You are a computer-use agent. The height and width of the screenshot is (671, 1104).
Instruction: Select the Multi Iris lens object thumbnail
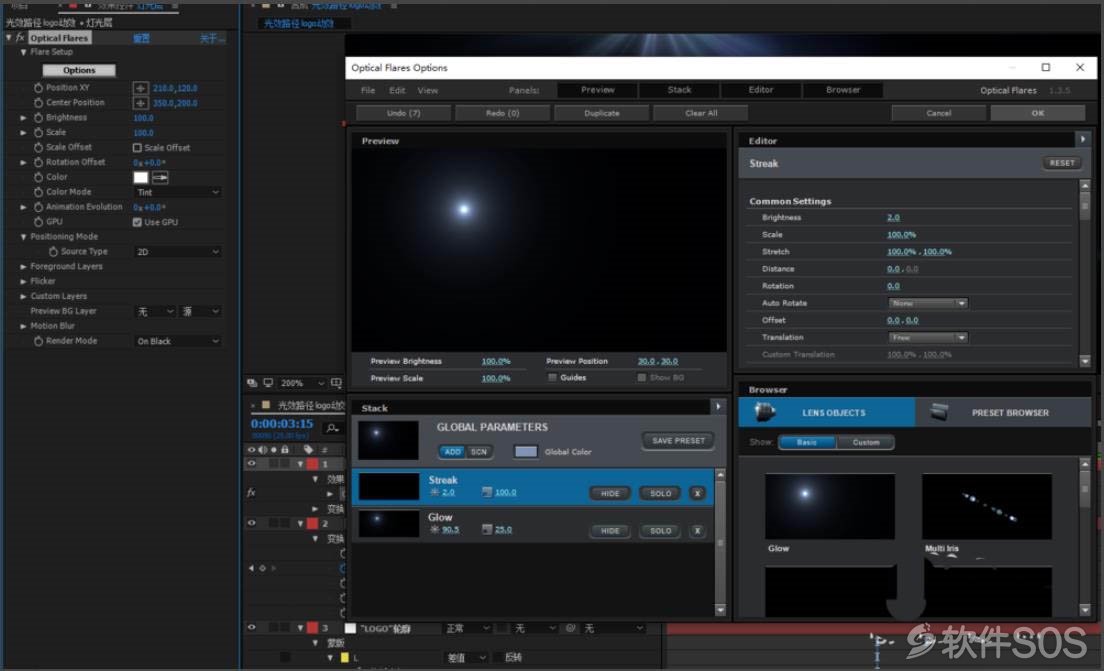click(986, 507)
